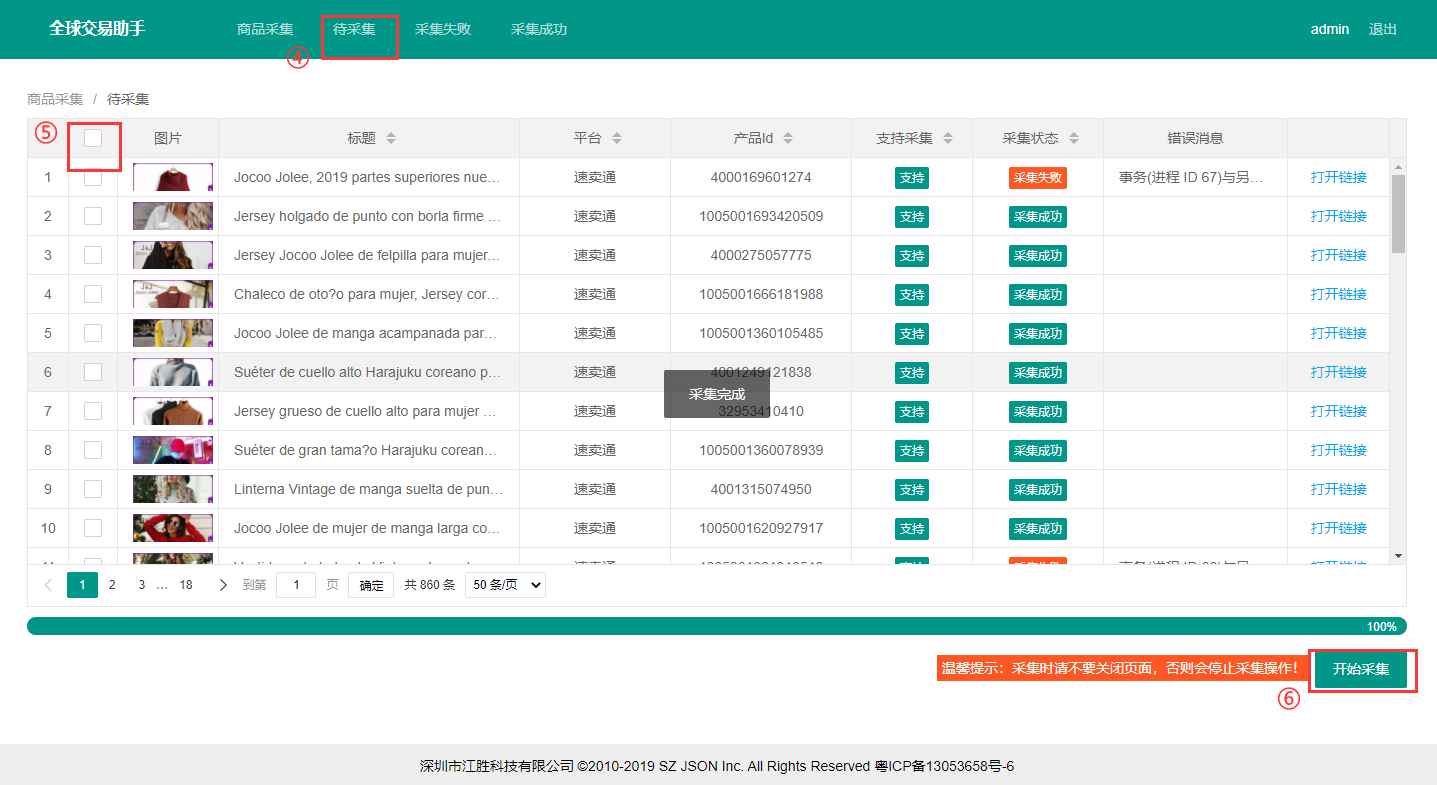1437x785 pixels.
Task: Click product Id 1005001360105485
Action: [761, 333]
